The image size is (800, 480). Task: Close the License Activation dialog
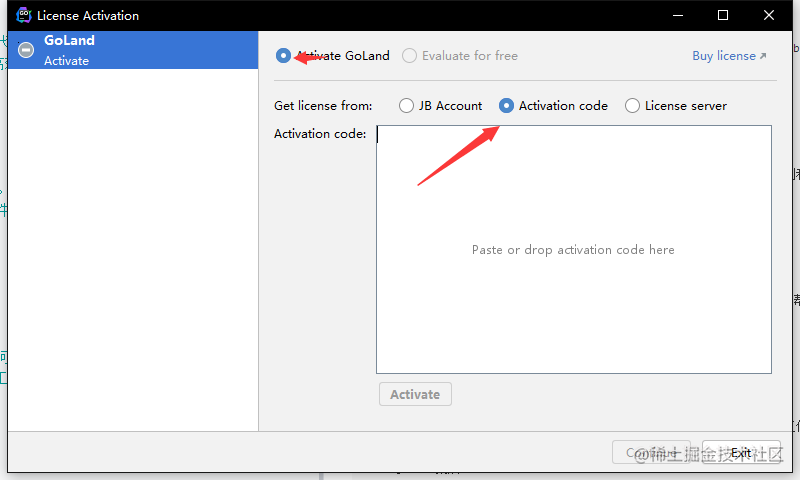769,15
